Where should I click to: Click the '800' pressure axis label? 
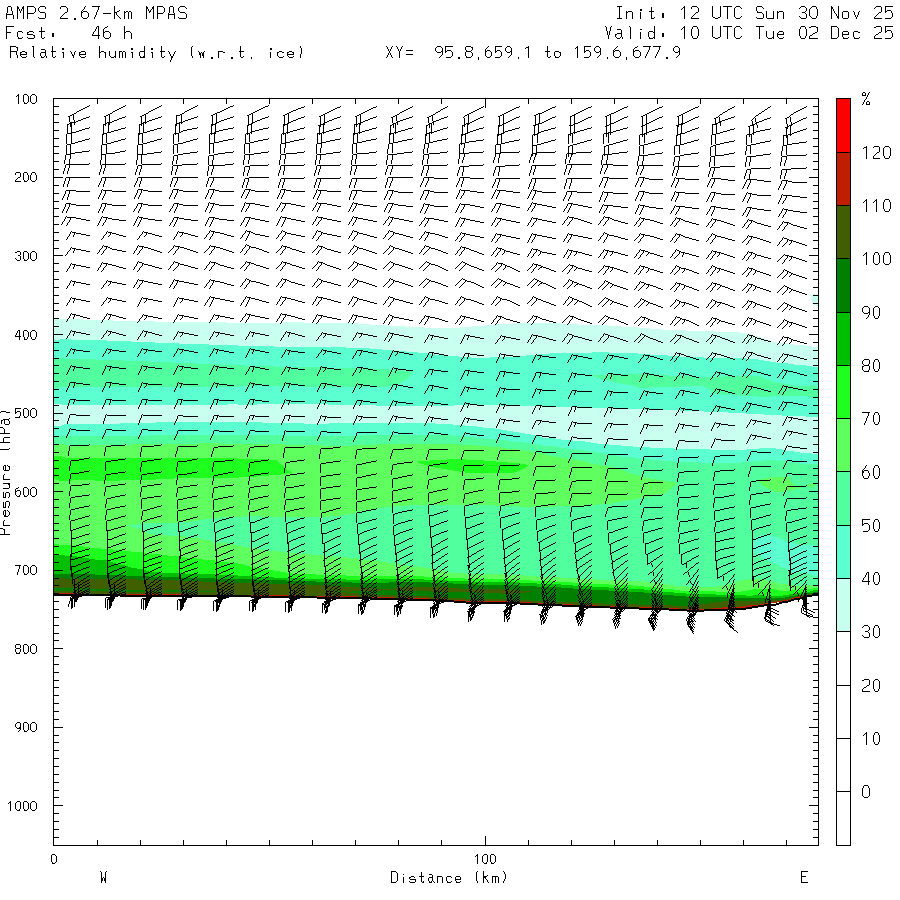26,649
